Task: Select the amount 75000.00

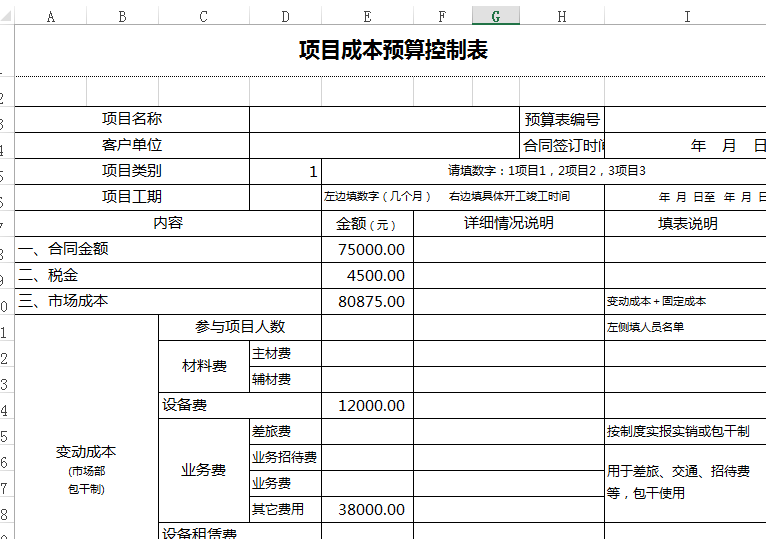Action: (367, 250)
